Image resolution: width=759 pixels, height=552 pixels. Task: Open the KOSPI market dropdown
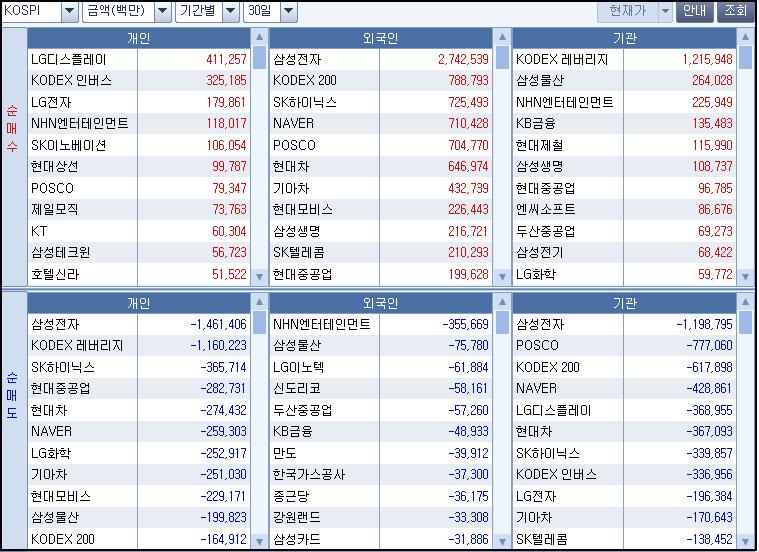[69, 12]
